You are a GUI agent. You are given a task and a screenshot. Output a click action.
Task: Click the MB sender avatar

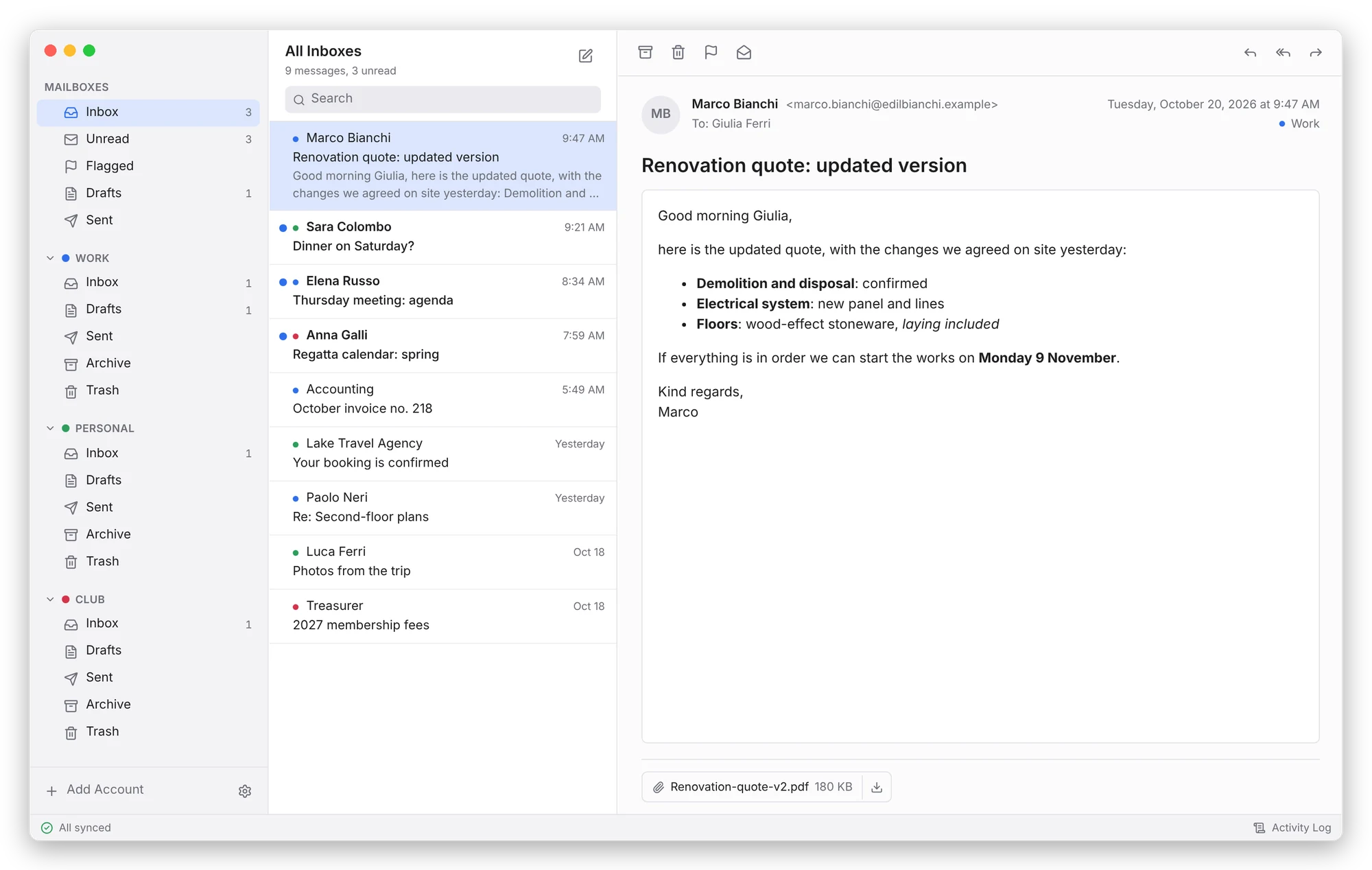point(661,114)
